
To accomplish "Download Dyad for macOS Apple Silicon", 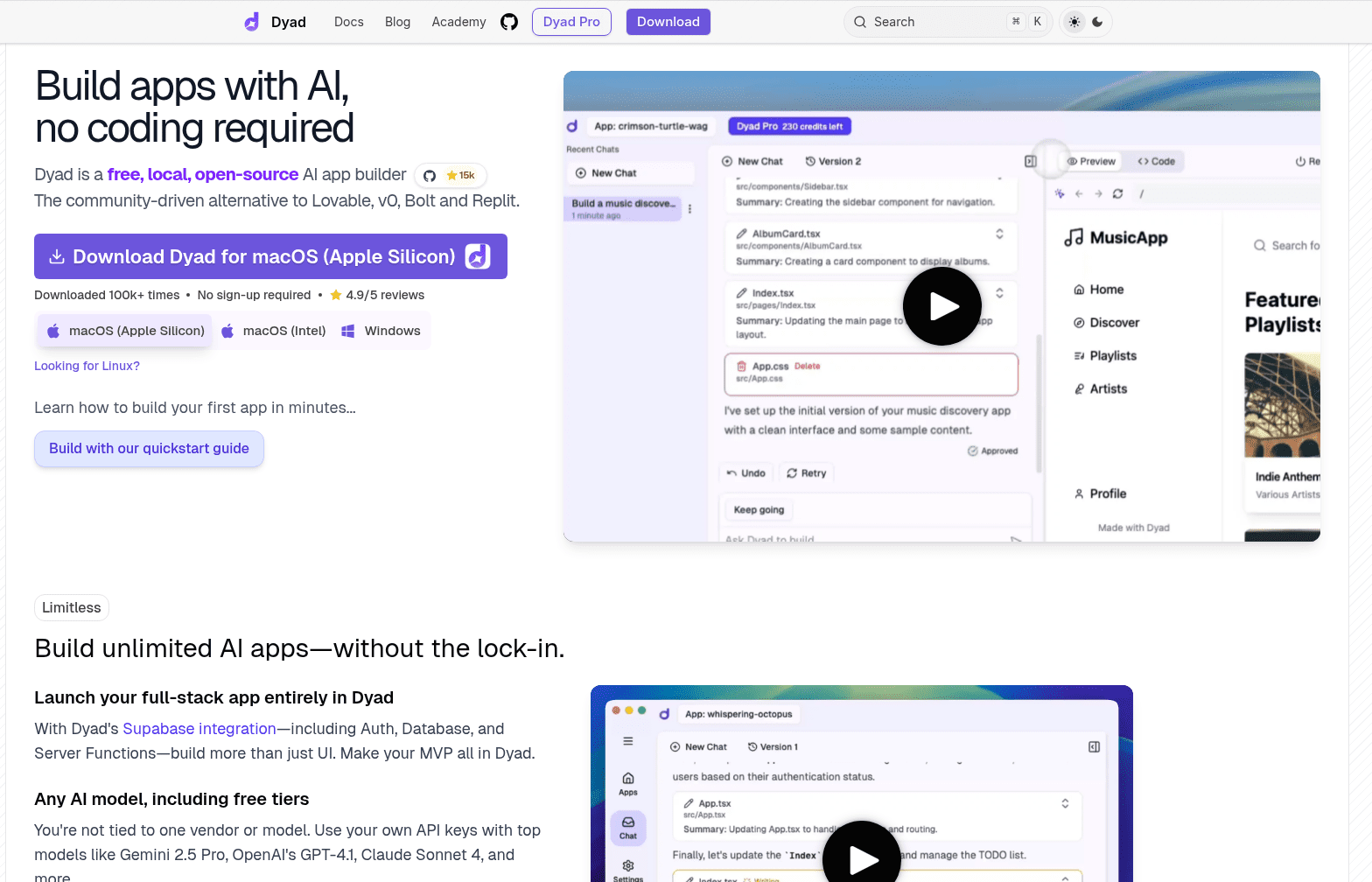I will pos(270,256).
